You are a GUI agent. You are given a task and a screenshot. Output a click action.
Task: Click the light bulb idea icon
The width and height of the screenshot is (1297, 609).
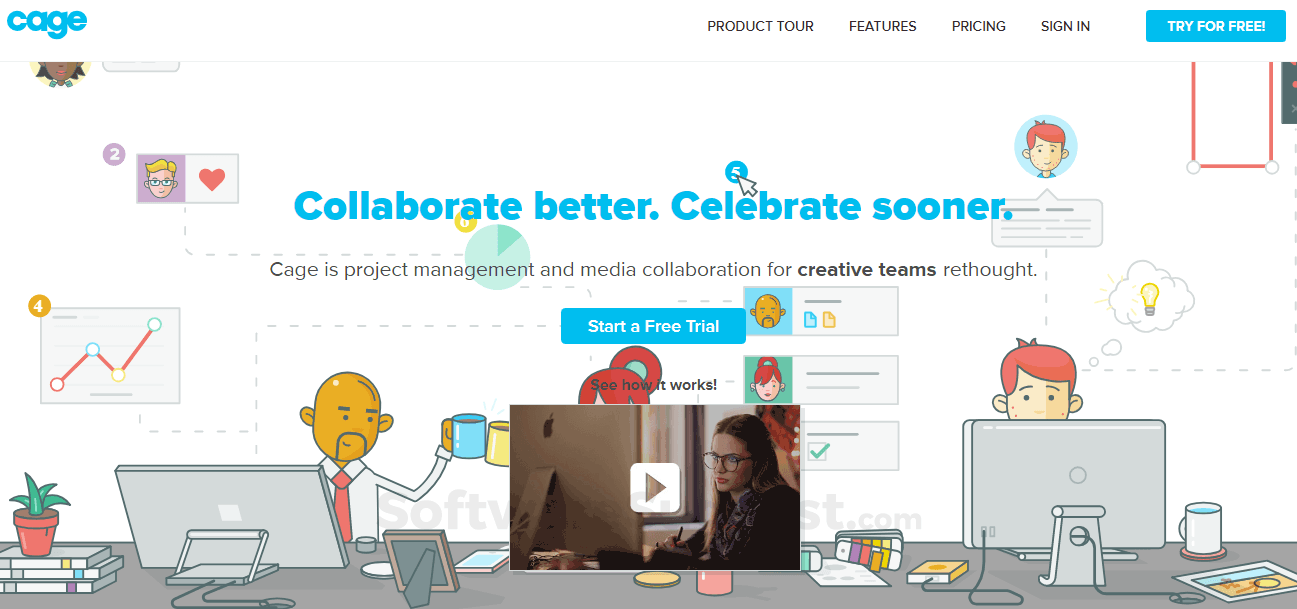tap(1150, 298)
